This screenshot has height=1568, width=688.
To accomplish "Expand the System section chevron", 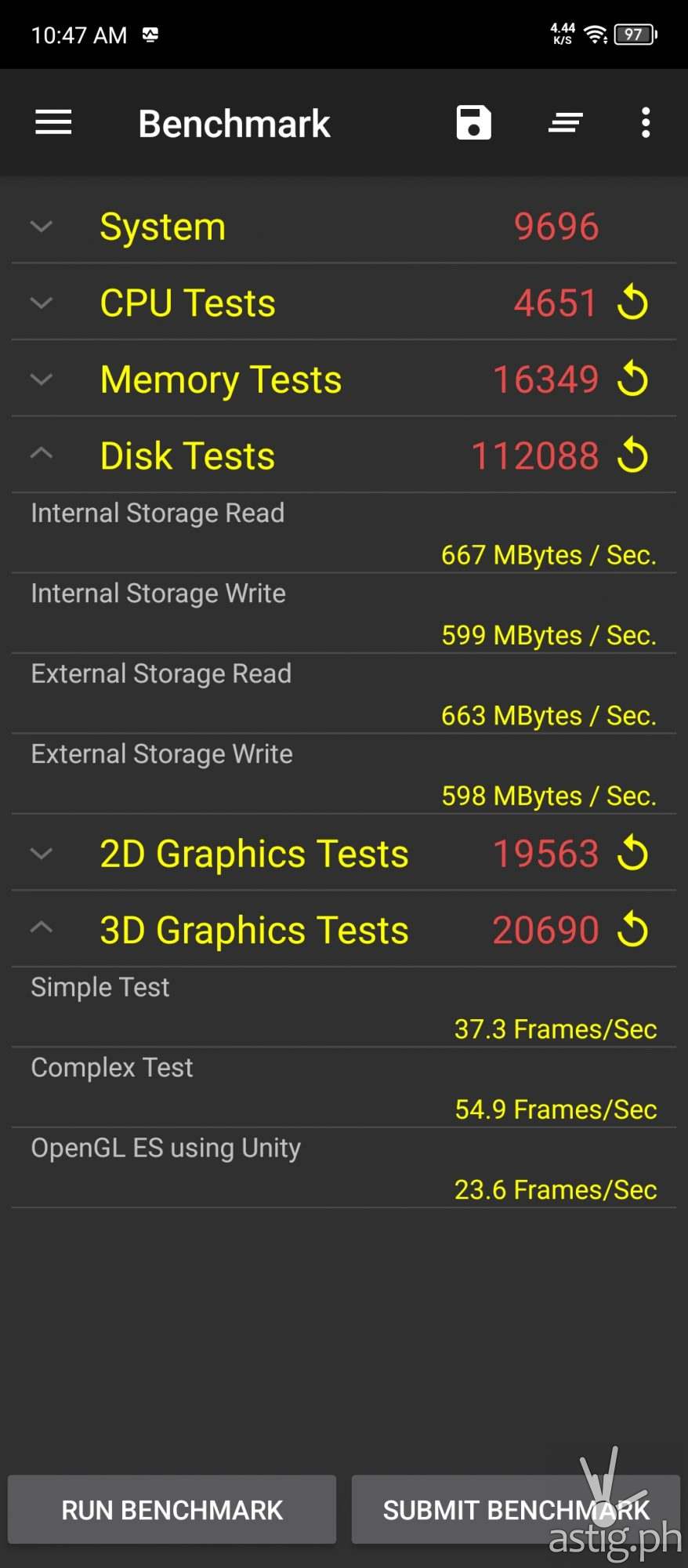I will pos(42,227).
